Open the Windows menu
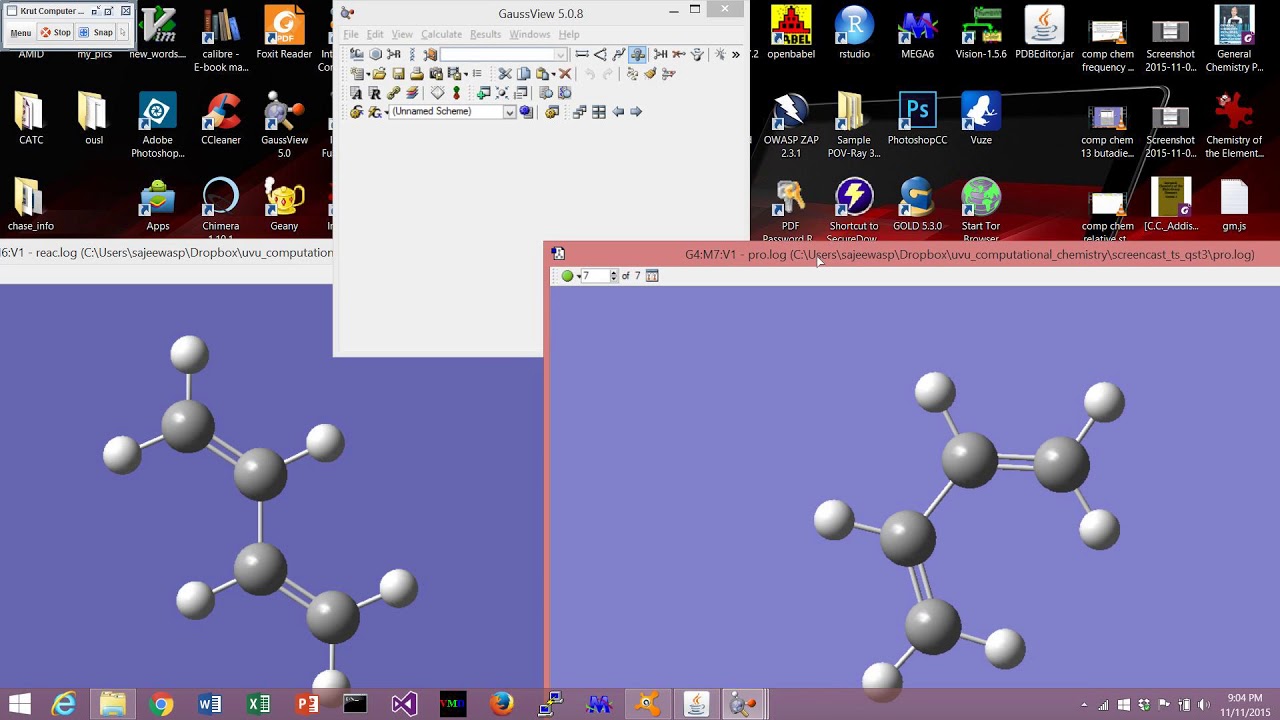This screenshot has width=1280, height=720. pyautogui.click(x=530, y=34)
